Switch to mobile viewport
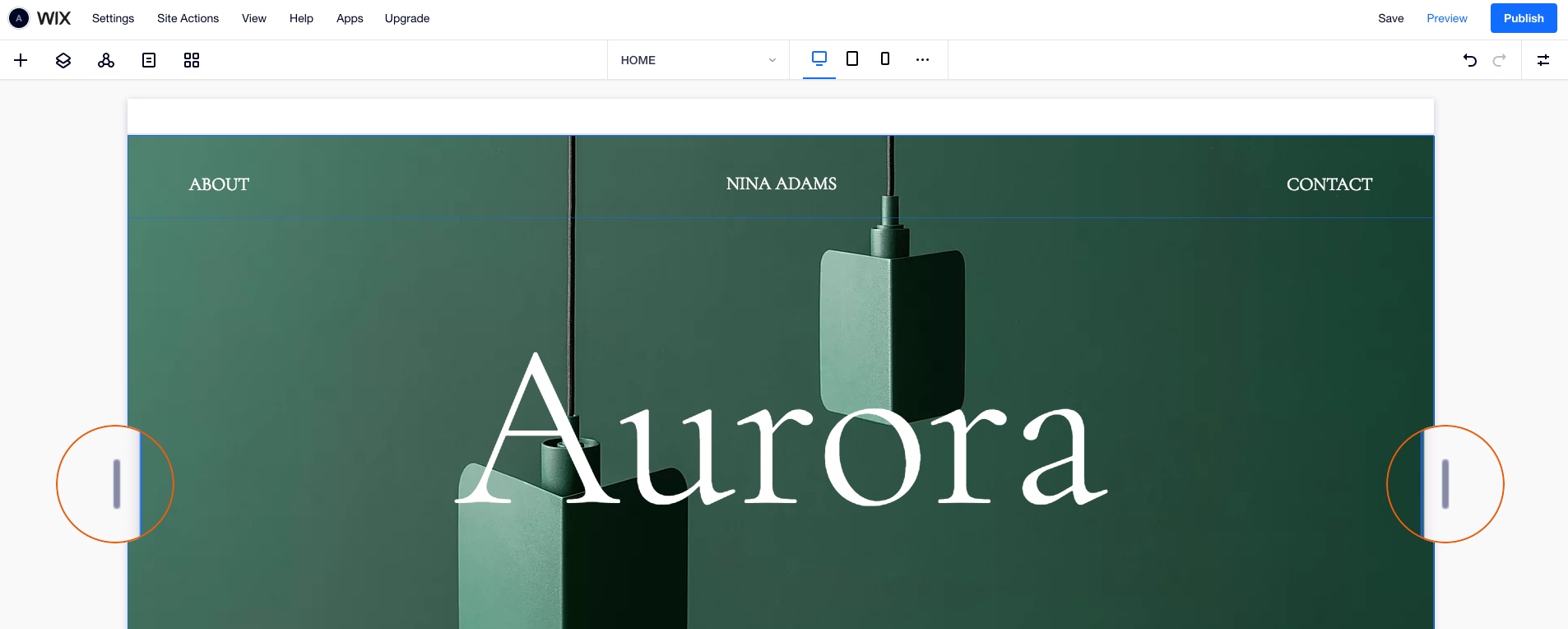 tap(885, 58)
